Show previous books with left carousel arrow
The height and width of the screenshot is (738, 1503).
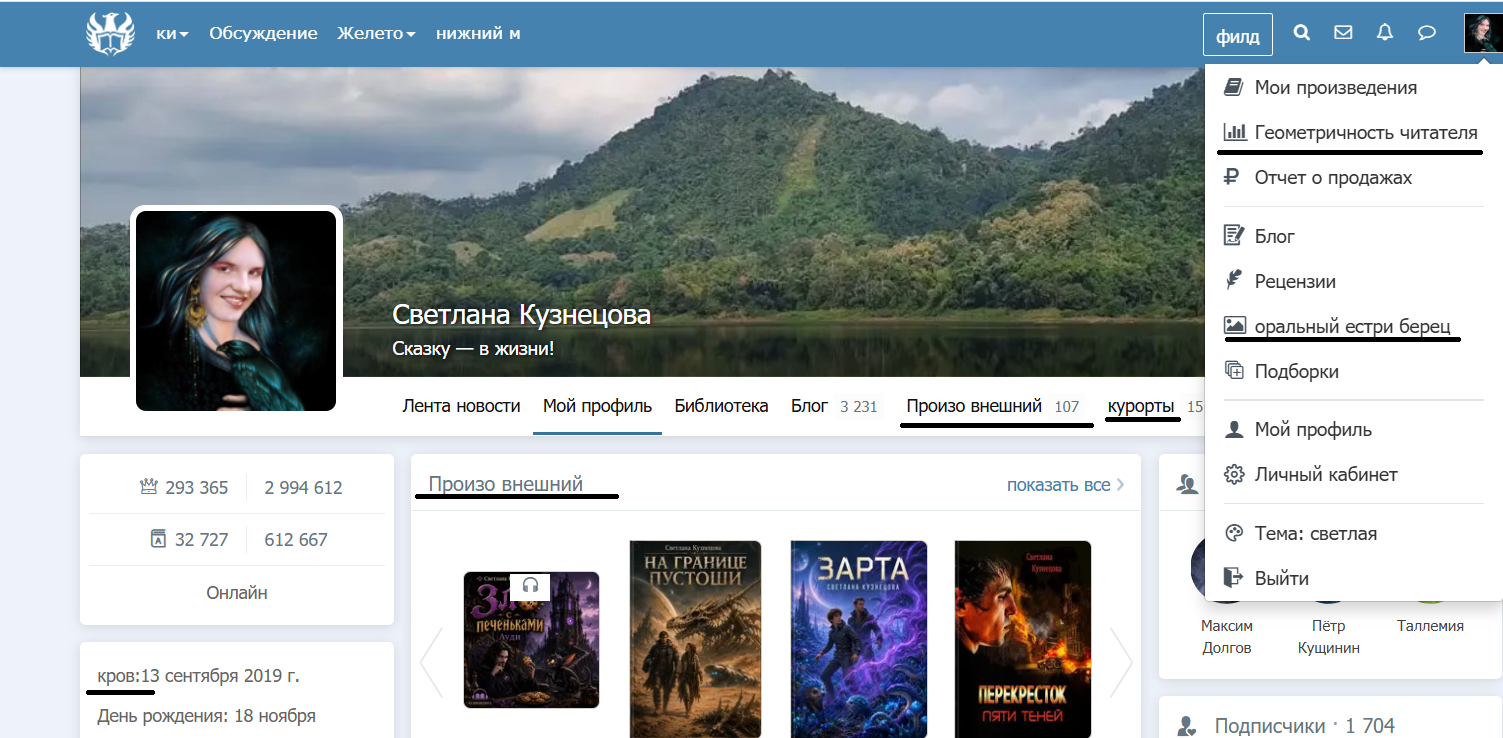pyautogui.click(x=431, y=661)
